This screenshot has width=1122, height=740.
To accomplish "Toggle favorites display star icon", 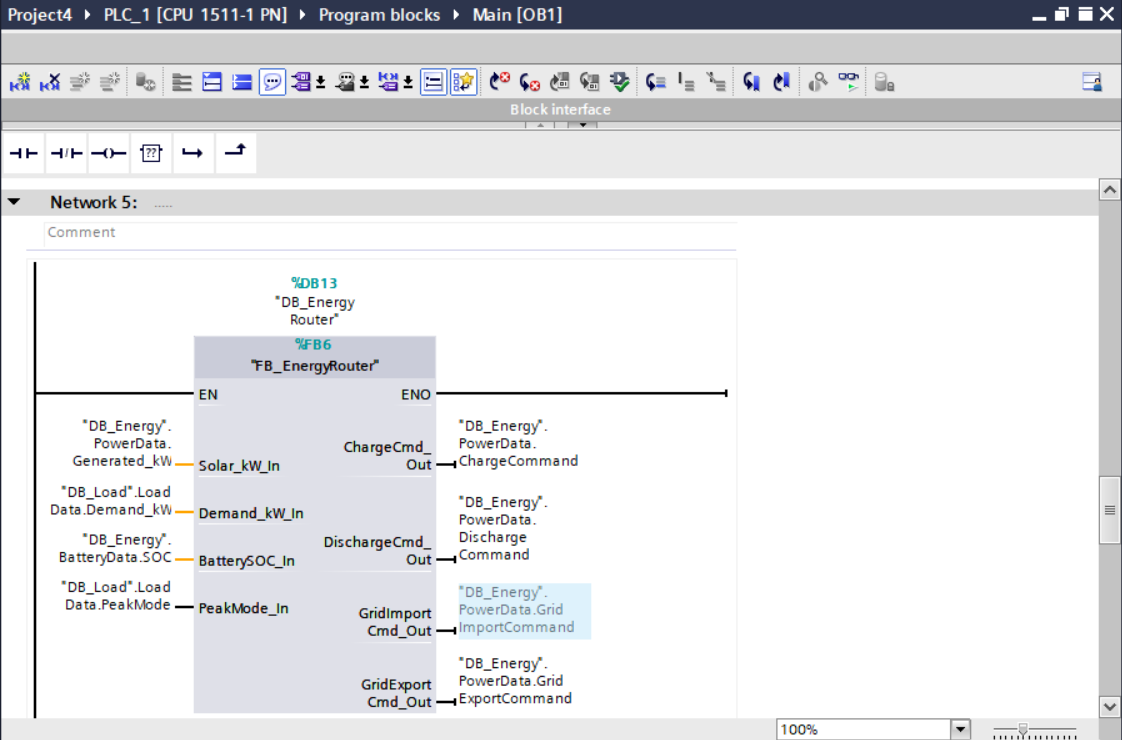I will click(463, 82).
